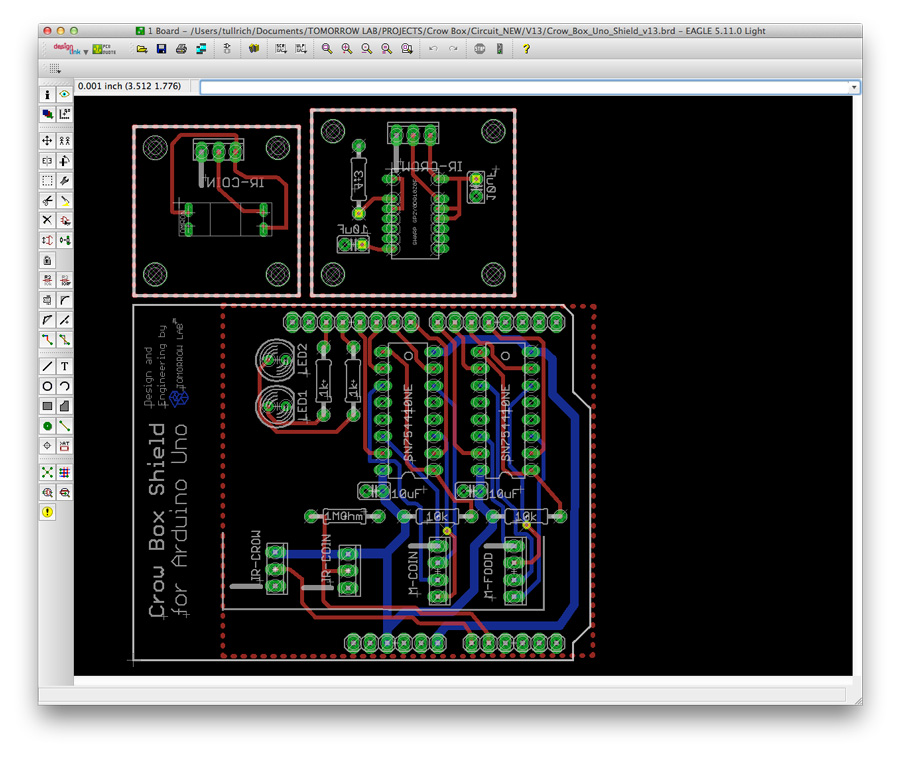
Task: Select the Via tool
Action: pos(47,426)
